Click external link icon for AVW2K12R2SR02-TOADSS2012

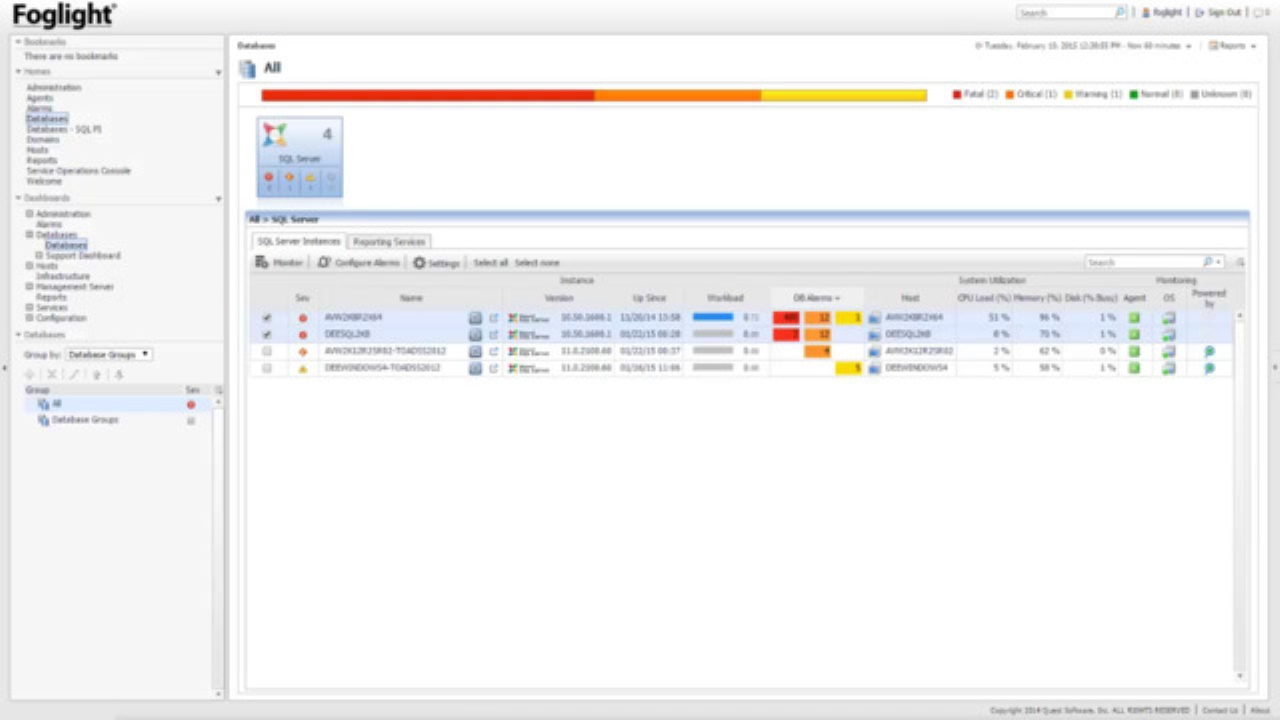(x=493, y=351)
